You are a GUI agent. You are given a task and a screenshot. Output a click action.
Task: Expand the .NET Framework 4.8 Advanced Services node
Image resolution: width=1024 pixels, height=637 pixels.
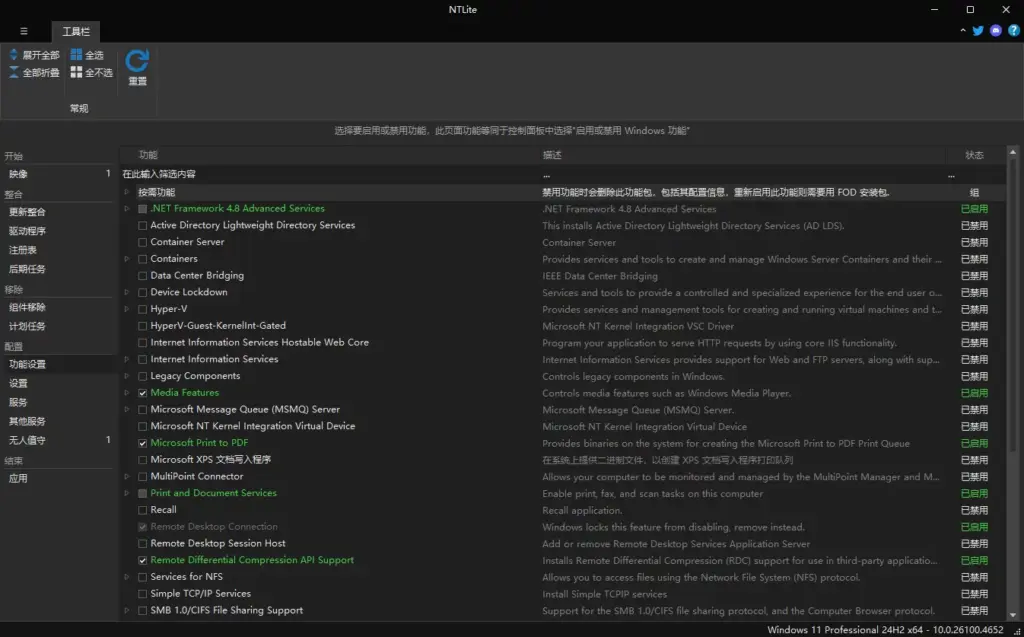tap(127, 209)
